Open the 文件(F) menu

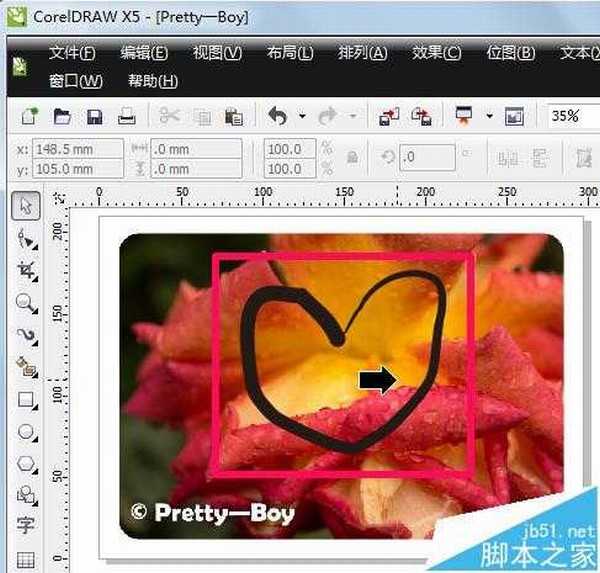(x=72, y=53)
